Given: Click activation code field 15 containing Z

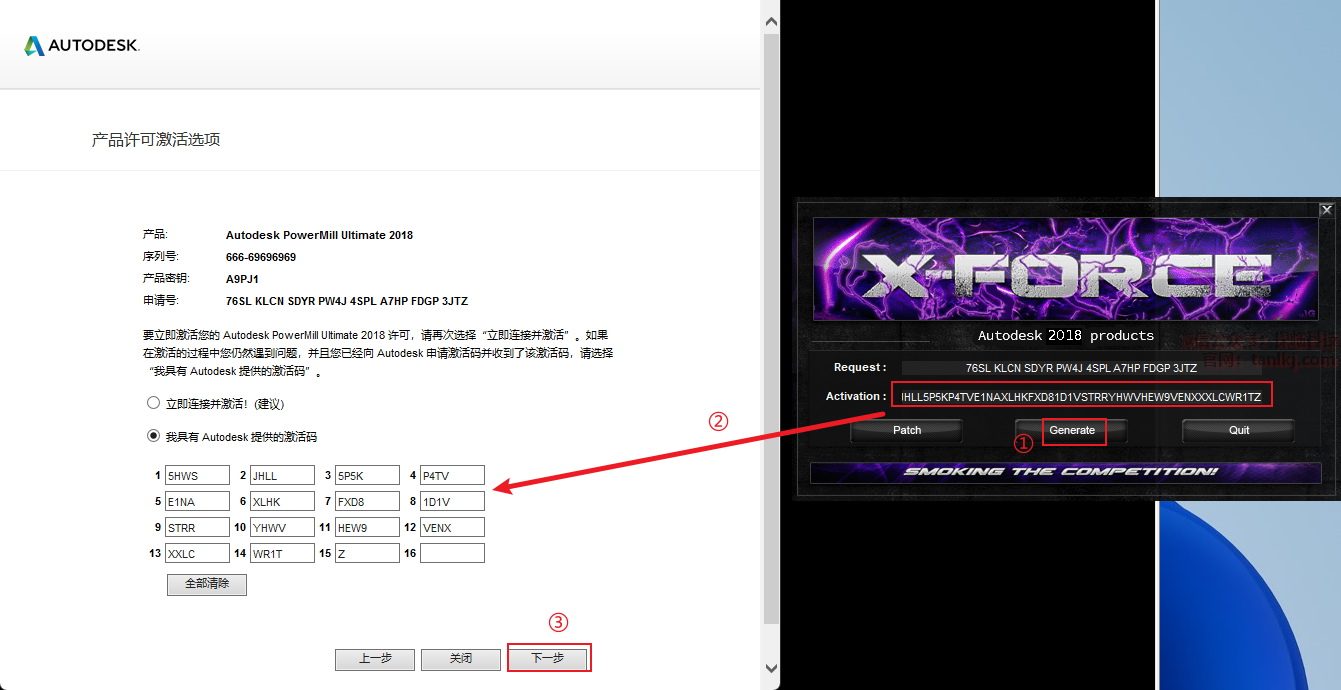Looking at the screenshot, I should 367,553.
